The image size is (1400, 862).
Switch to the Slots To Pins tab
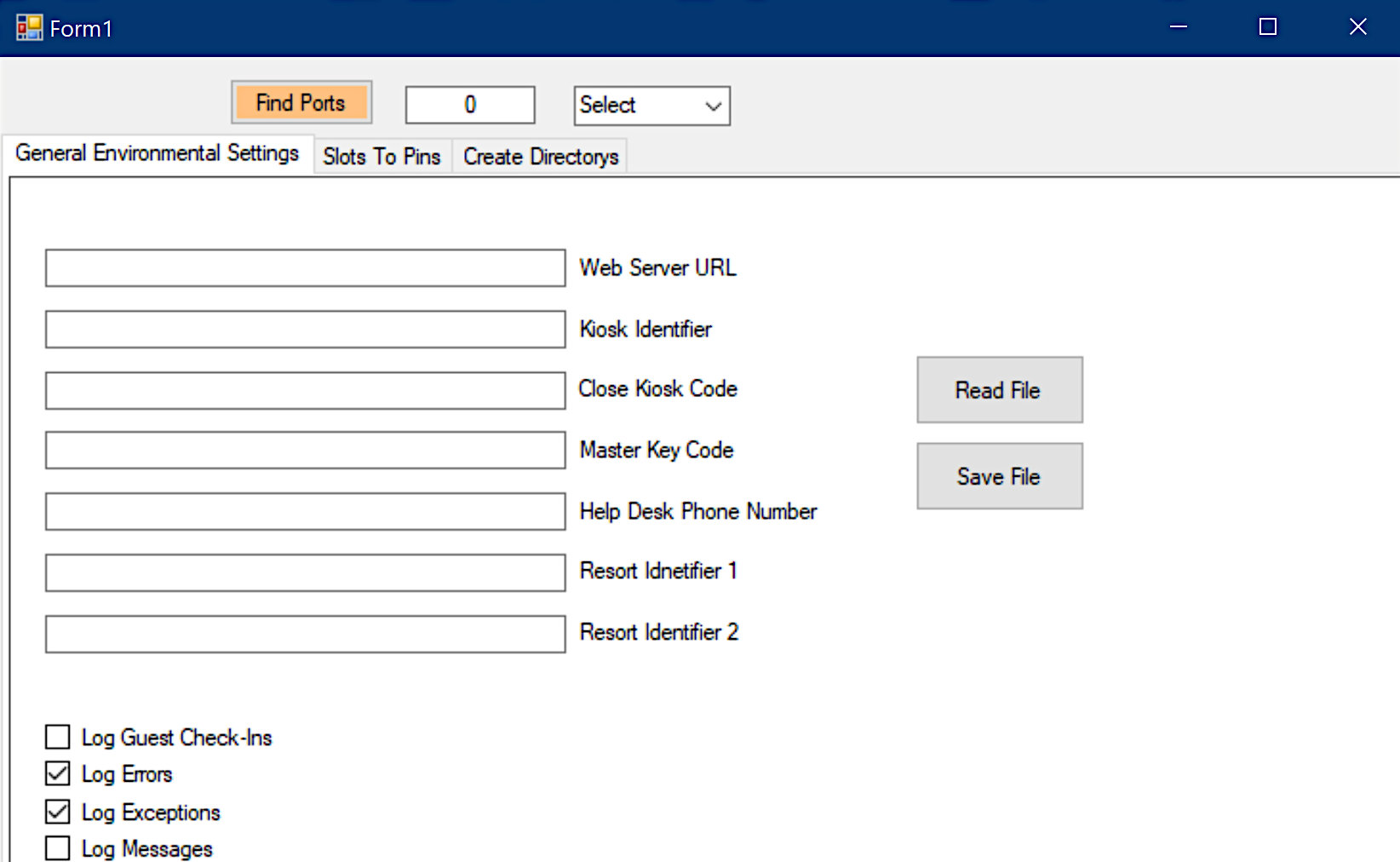382,157
